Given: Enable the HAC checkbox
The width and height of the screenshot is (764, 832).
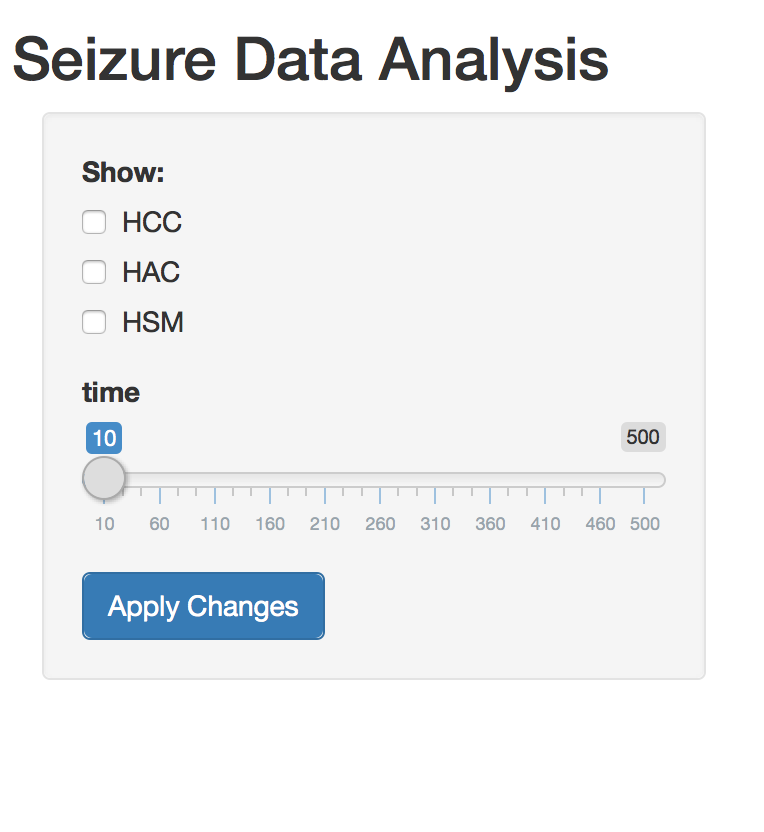Looking at the screenshot, I should [94, 272].
